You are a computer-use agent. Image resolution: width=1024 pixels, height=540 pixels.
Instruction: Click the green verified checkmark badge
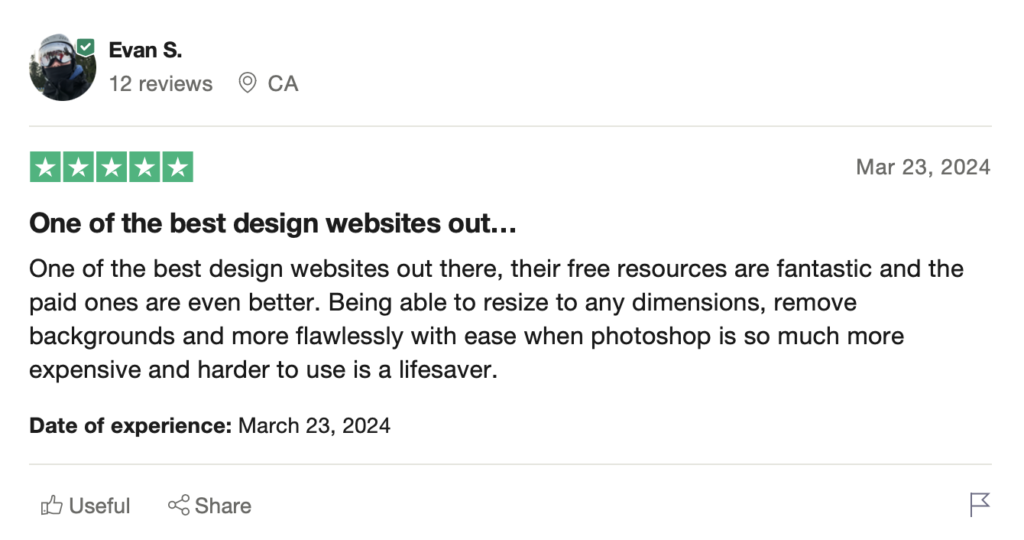point(86,46)
